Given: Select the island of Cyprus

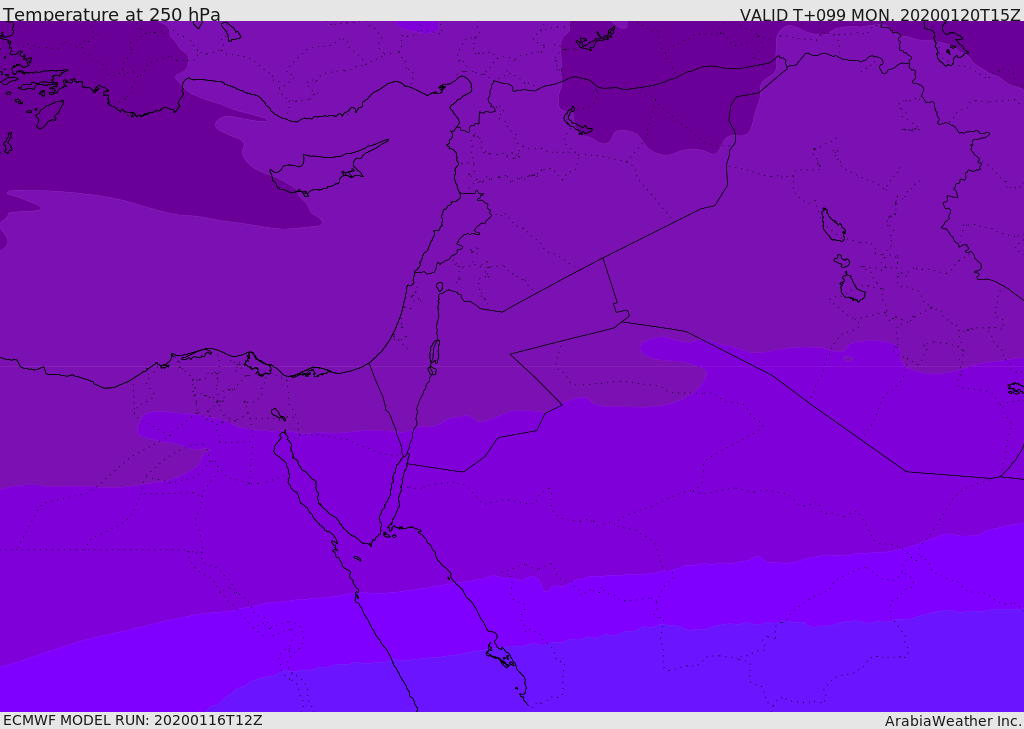Looking at the screenshot, I should pyautogui.click(x=320, y=172).
